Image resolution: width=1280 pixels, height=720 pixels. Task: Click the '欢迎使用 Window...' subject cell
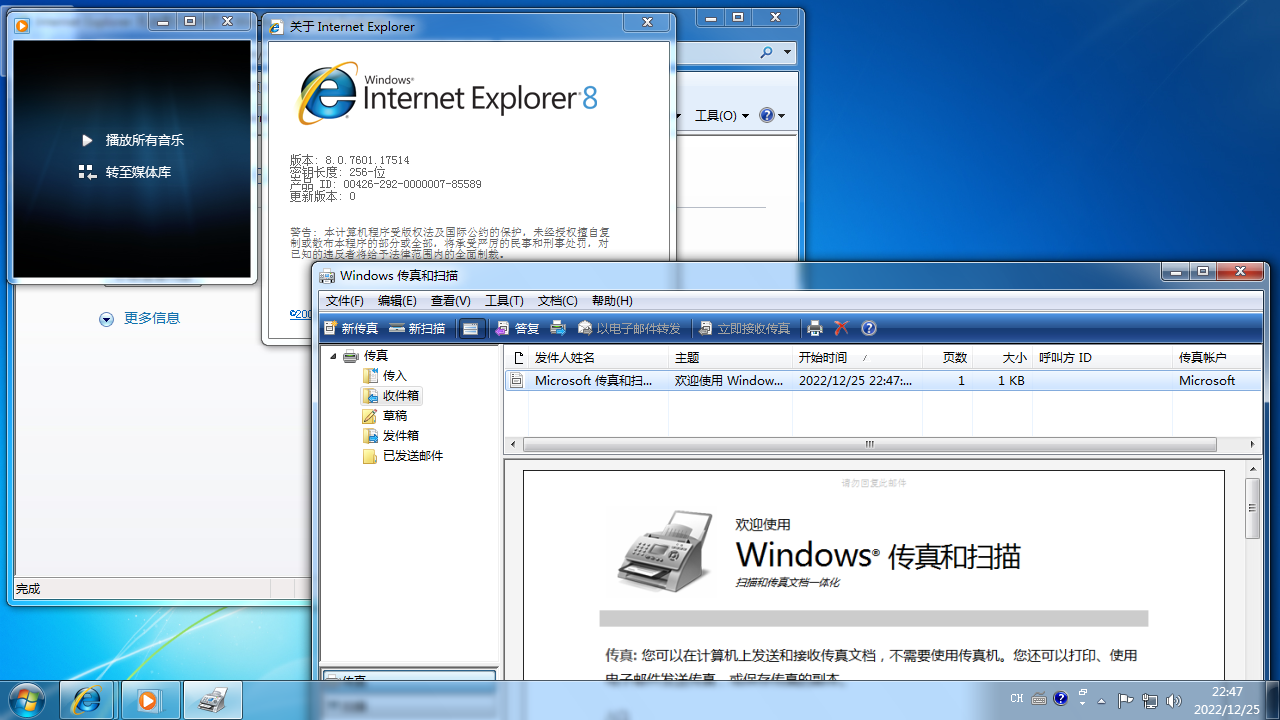(x=729, y=381)
